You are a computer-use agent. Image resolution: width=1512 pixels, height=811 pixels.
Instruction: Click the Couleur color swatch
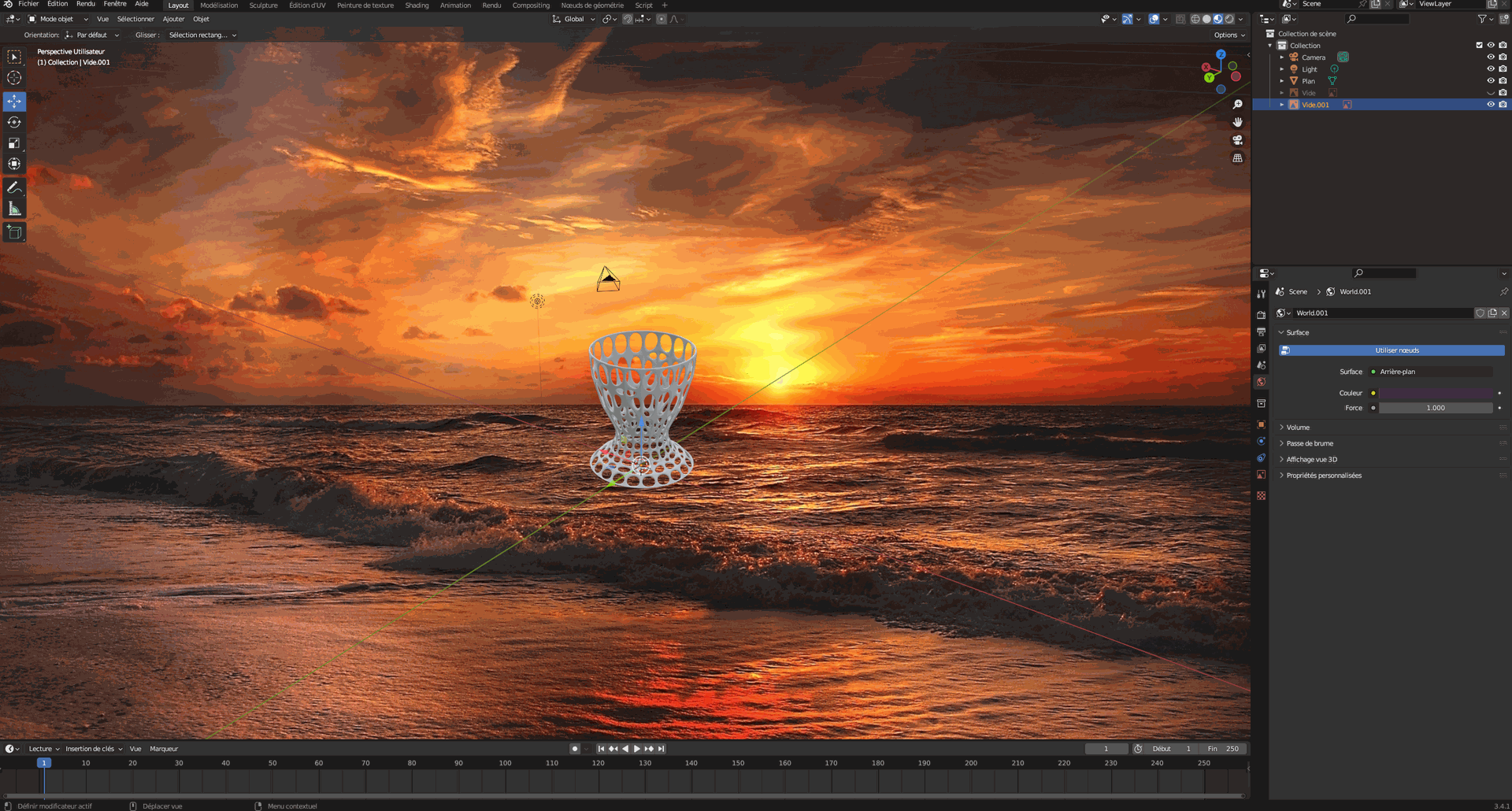(1435, 393)
